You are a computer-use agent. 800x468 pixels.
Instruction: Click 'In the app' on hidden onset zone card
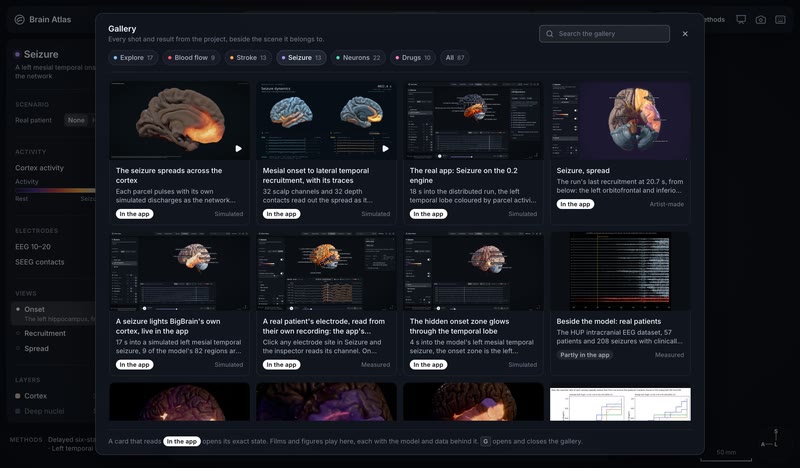click(428, 365)
